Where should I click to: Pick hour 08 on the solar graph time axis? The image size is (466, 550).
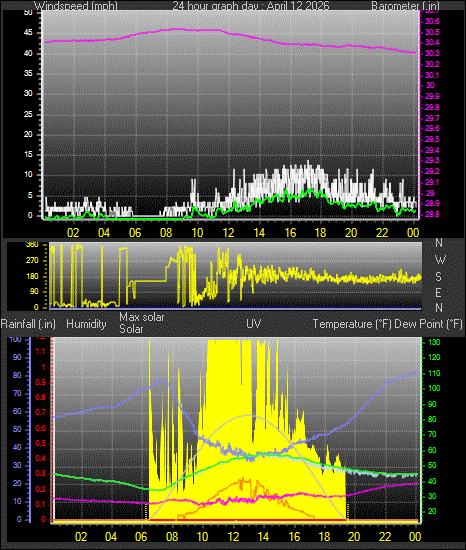tap(172, 537)
